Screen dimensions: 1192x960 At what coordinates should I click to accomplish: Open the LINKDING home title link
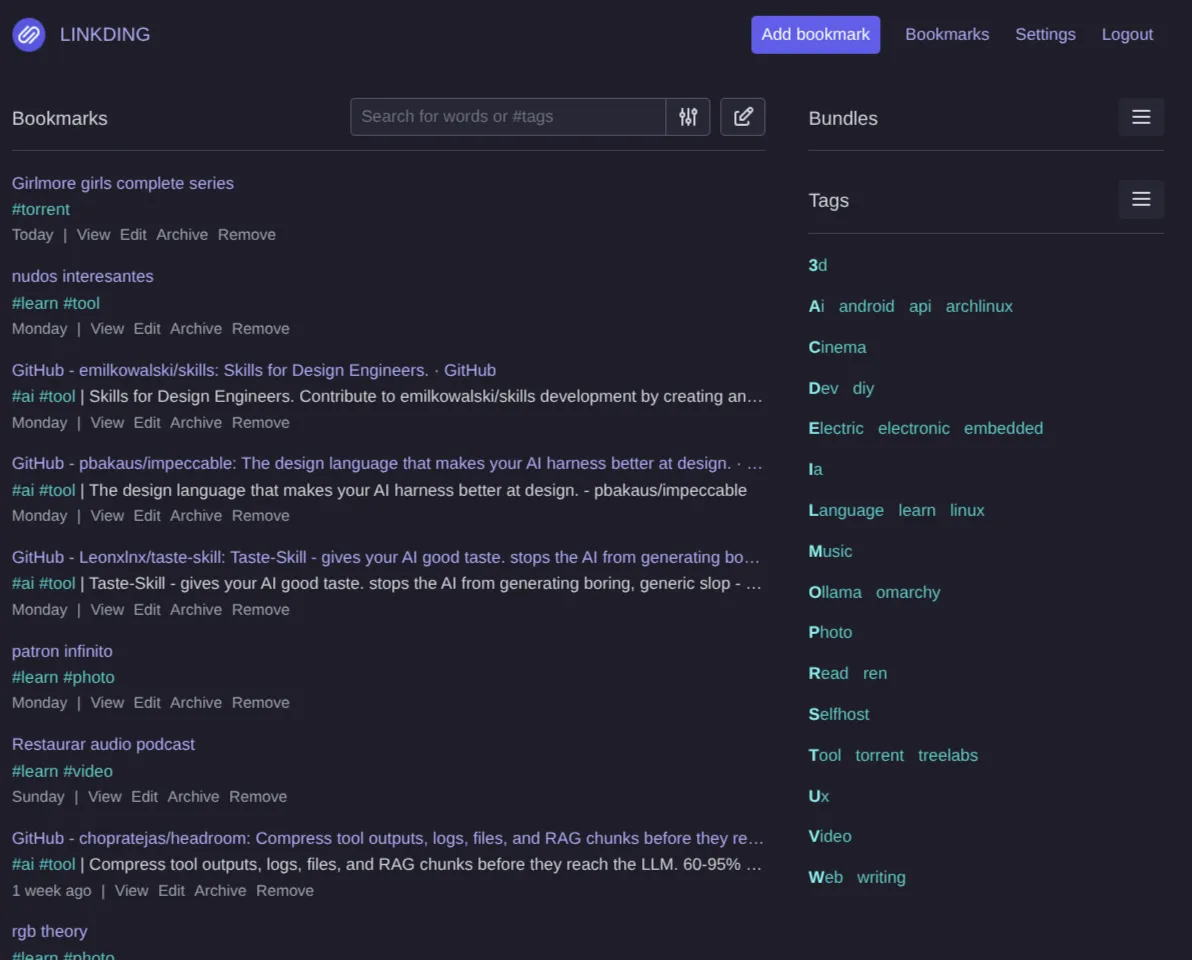point(105,35)
